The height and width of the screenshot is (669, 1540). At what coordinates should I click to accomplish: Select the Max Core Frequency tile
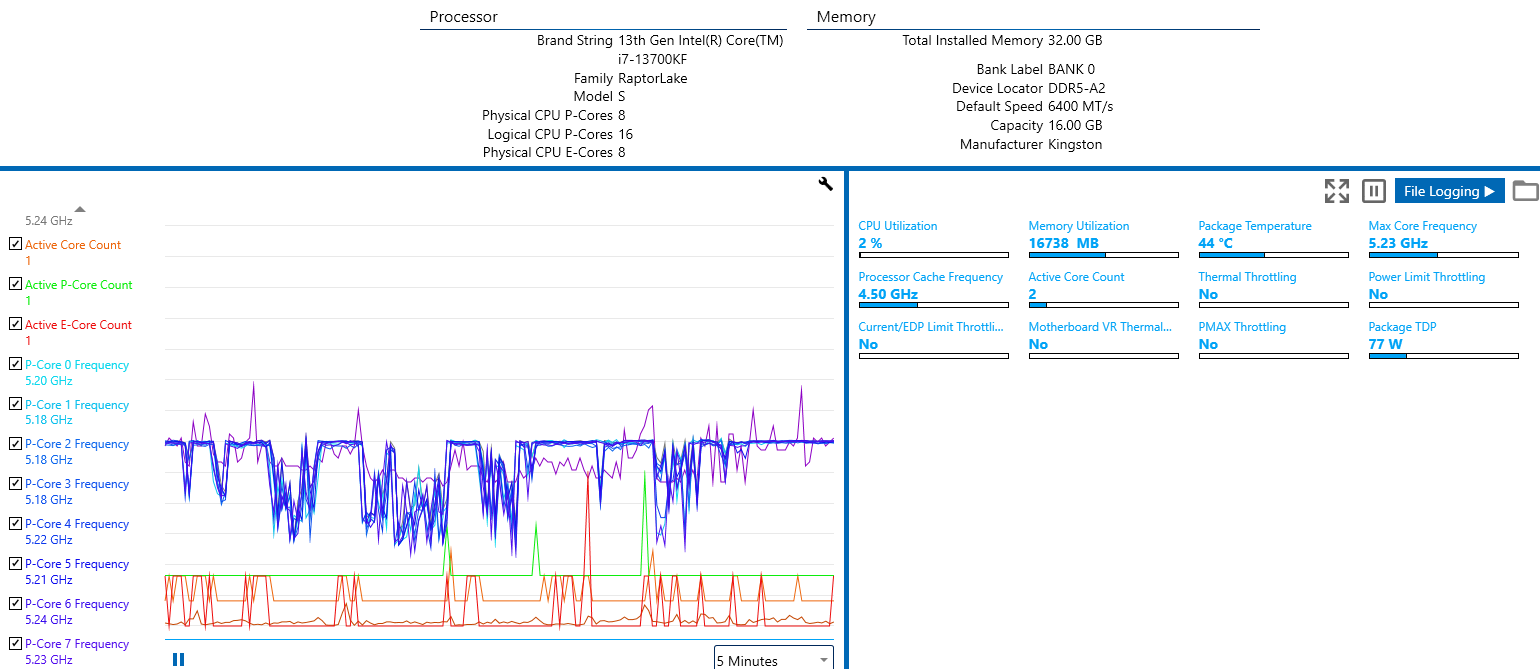pyautogui.click(x=1443, y=239)
